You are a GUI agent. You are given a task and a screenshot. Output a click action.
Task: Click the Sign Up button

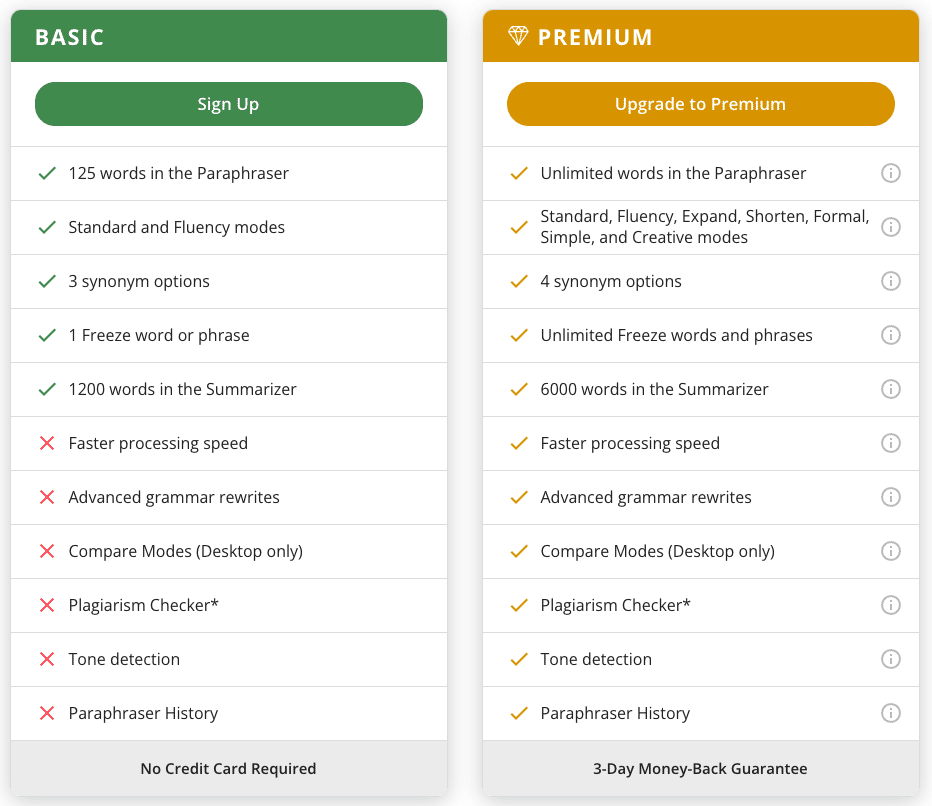tap(229, 104)
